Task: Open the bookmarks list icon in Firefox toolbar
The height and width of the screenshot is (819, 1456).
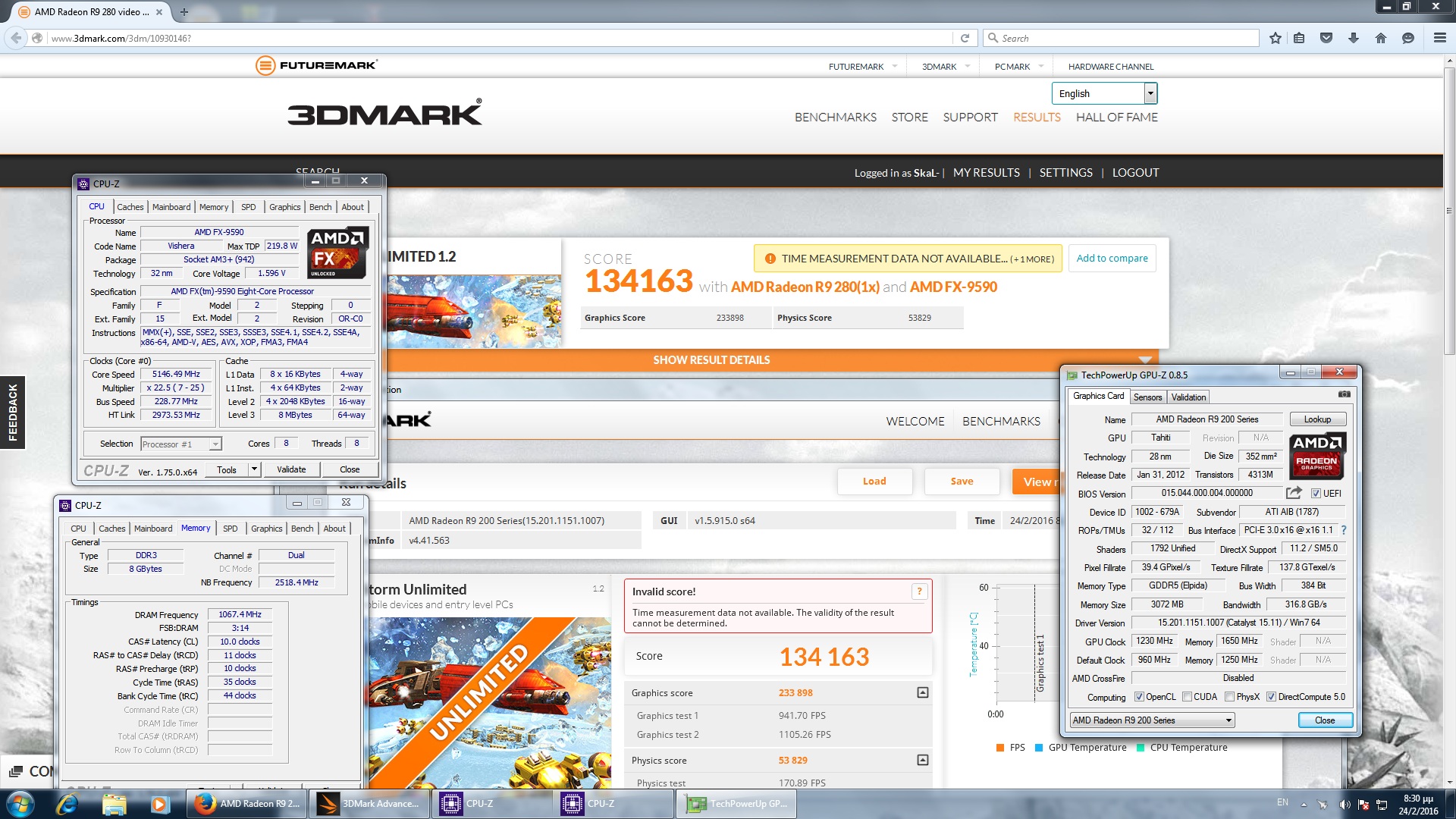Action: pyautogui.click(x=1299, y=38)
